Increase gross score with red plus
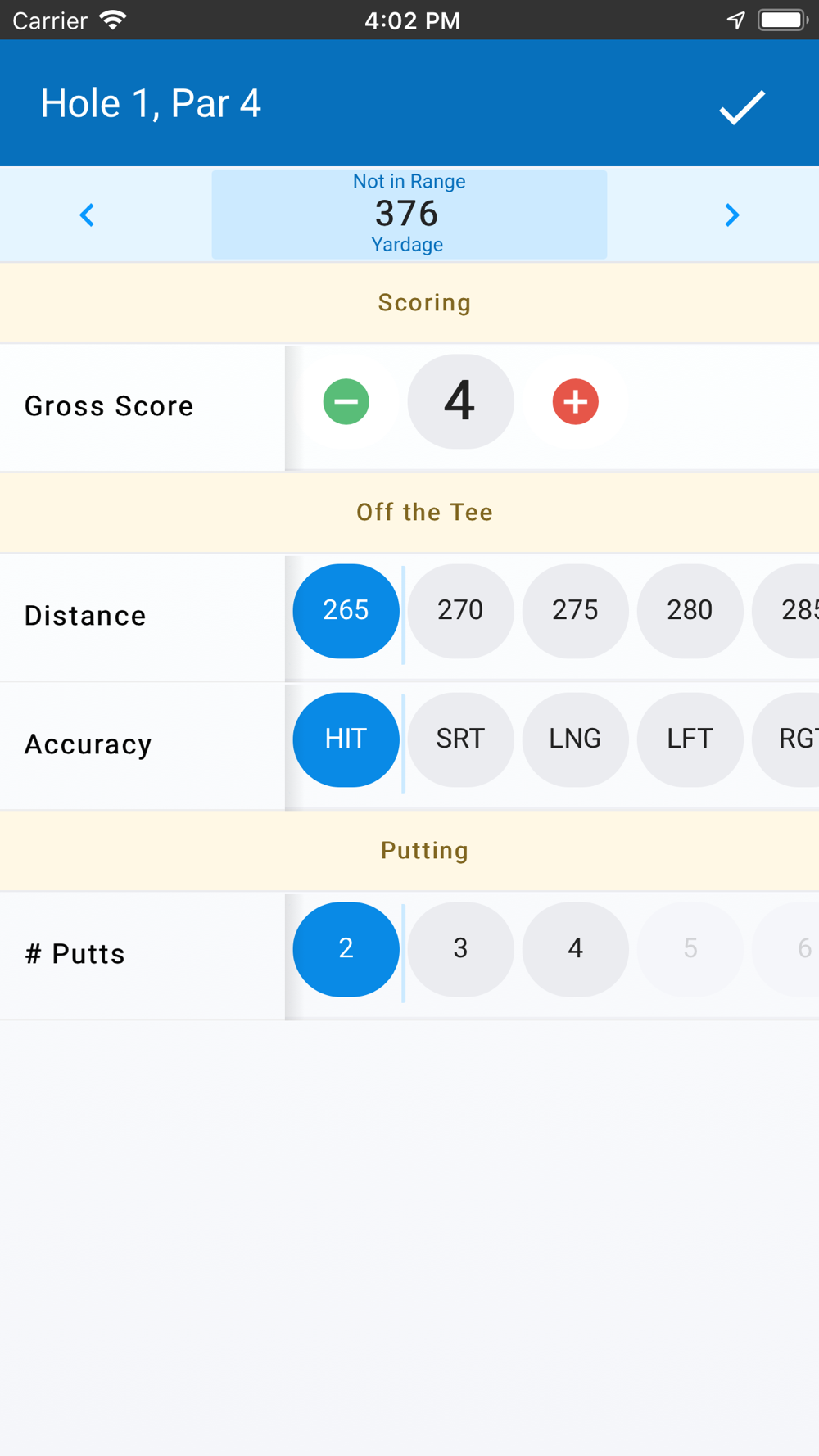This screenshot has height=1456, width=819. [x=576, y=401]
